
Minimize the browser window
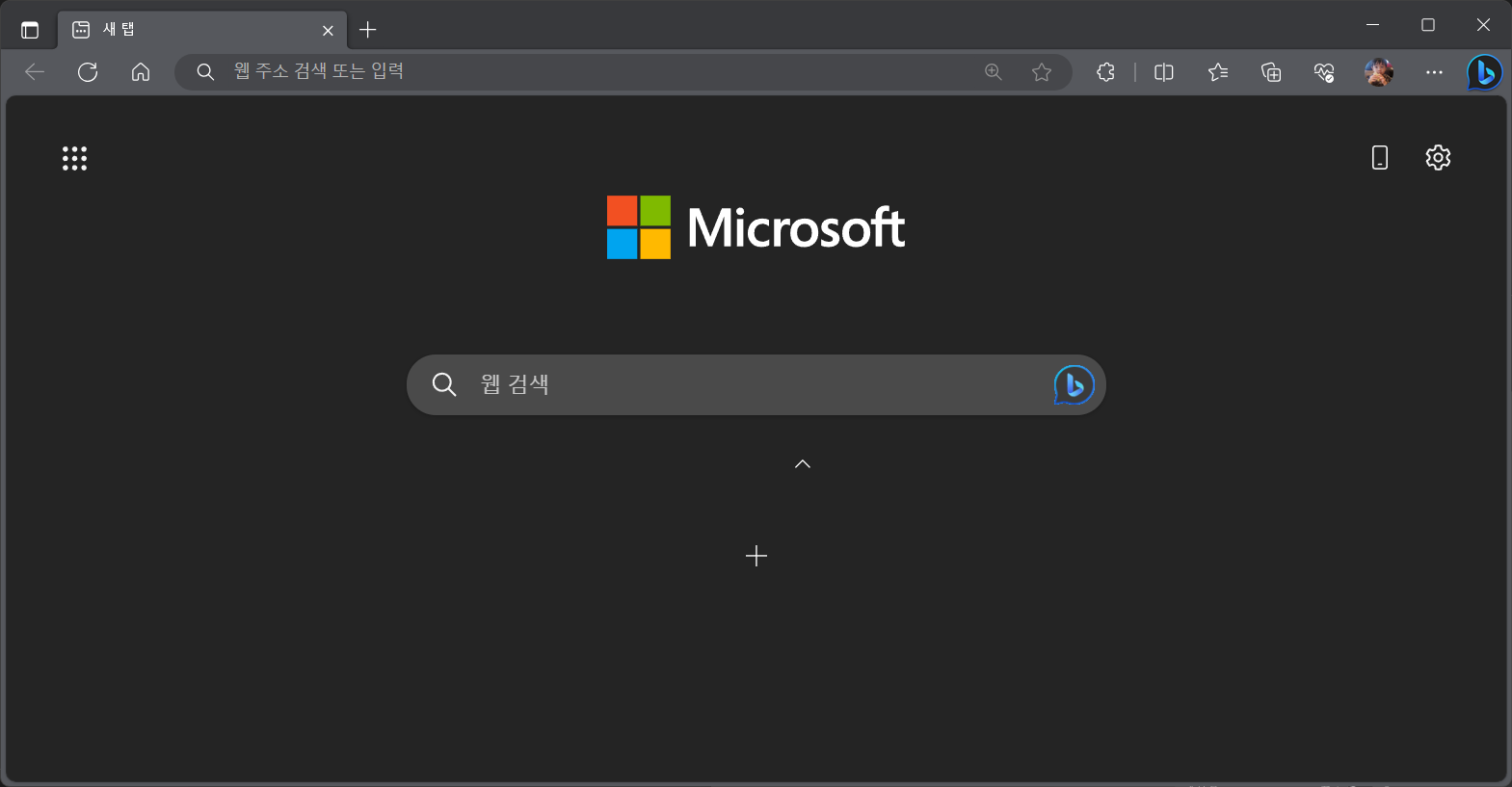click(x=1373, y=25)
